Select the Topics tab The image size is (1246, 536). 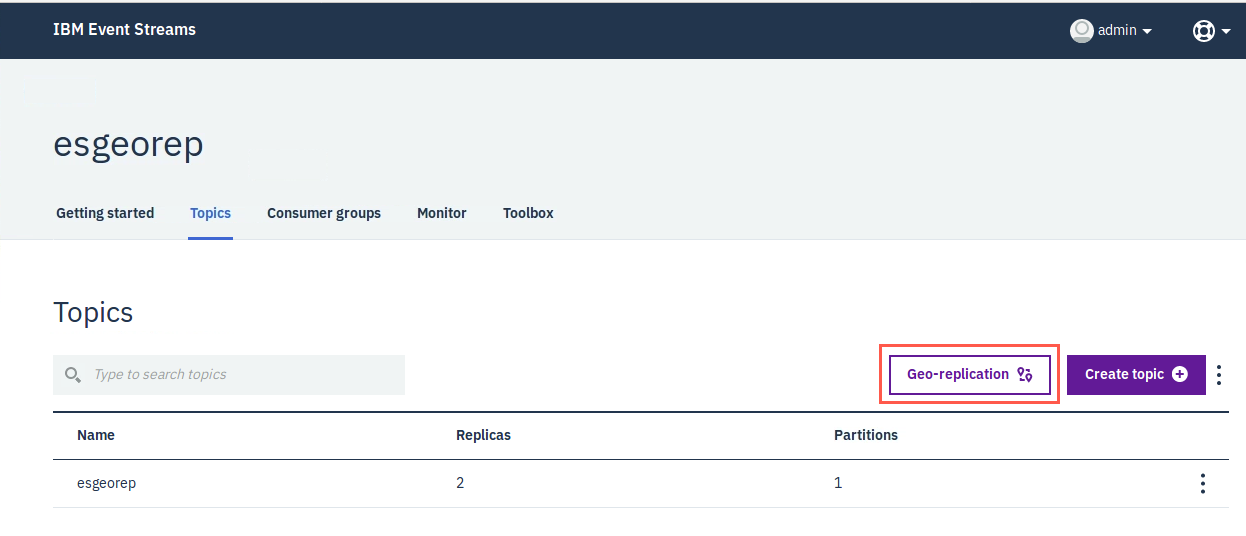[x=210, y=213]
